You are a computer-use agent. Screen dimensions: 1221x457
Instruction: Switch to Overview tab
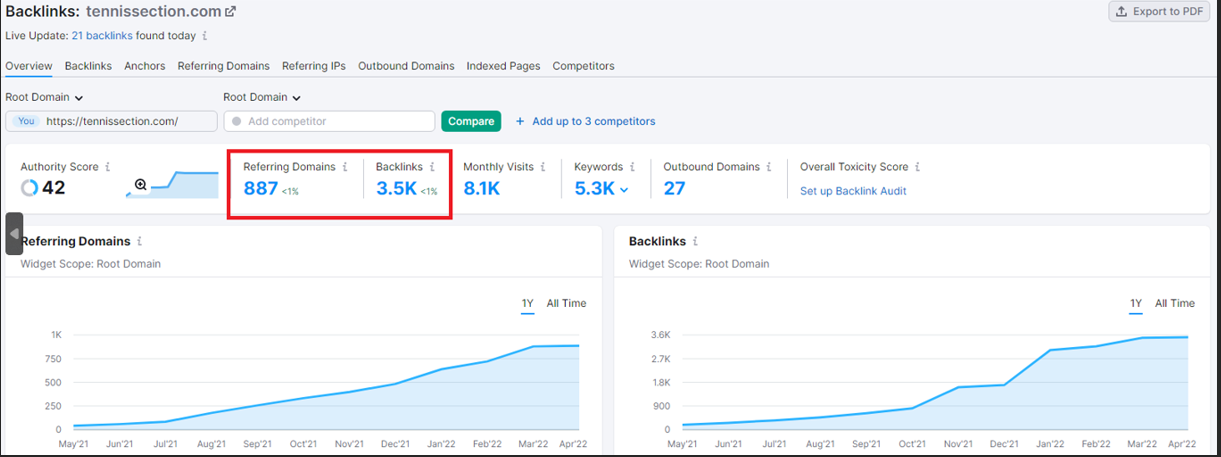pos(29,66)
